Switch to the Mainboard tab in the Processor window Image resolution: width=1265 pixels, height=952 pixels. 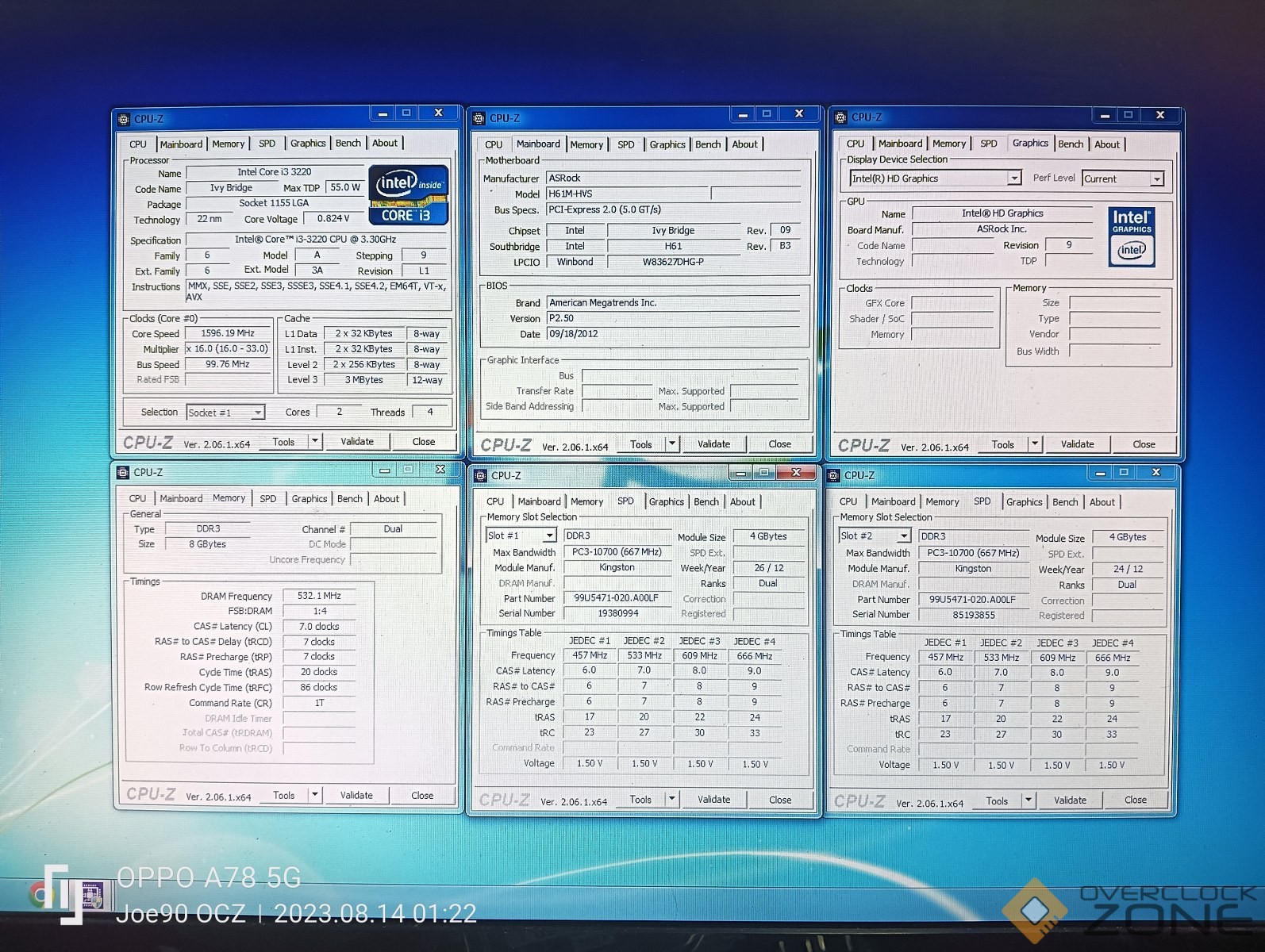[x=181, y=144]
